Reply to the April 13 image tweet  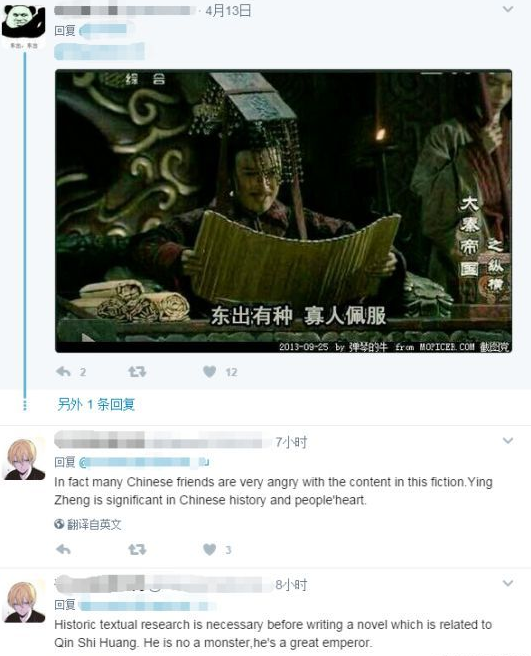(64, 371)
